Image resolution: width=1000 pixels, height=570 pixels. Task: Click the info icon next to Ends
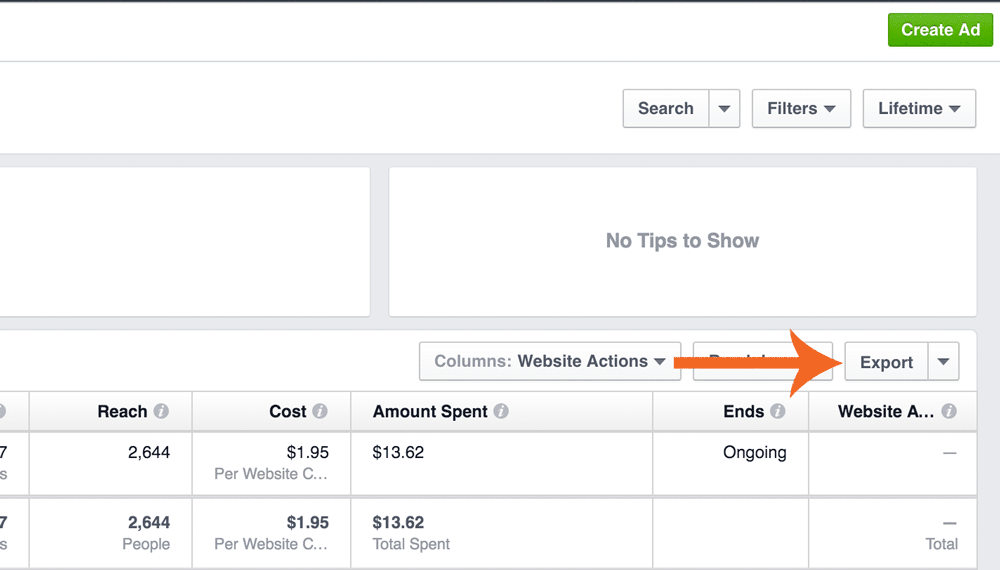pyautogui.click(x=777, y=411)
